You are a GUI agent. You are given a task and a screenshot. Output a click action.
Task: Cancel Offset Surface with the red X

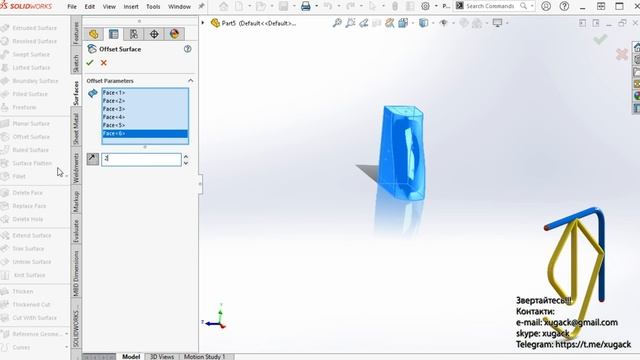[x=104, y=63]
